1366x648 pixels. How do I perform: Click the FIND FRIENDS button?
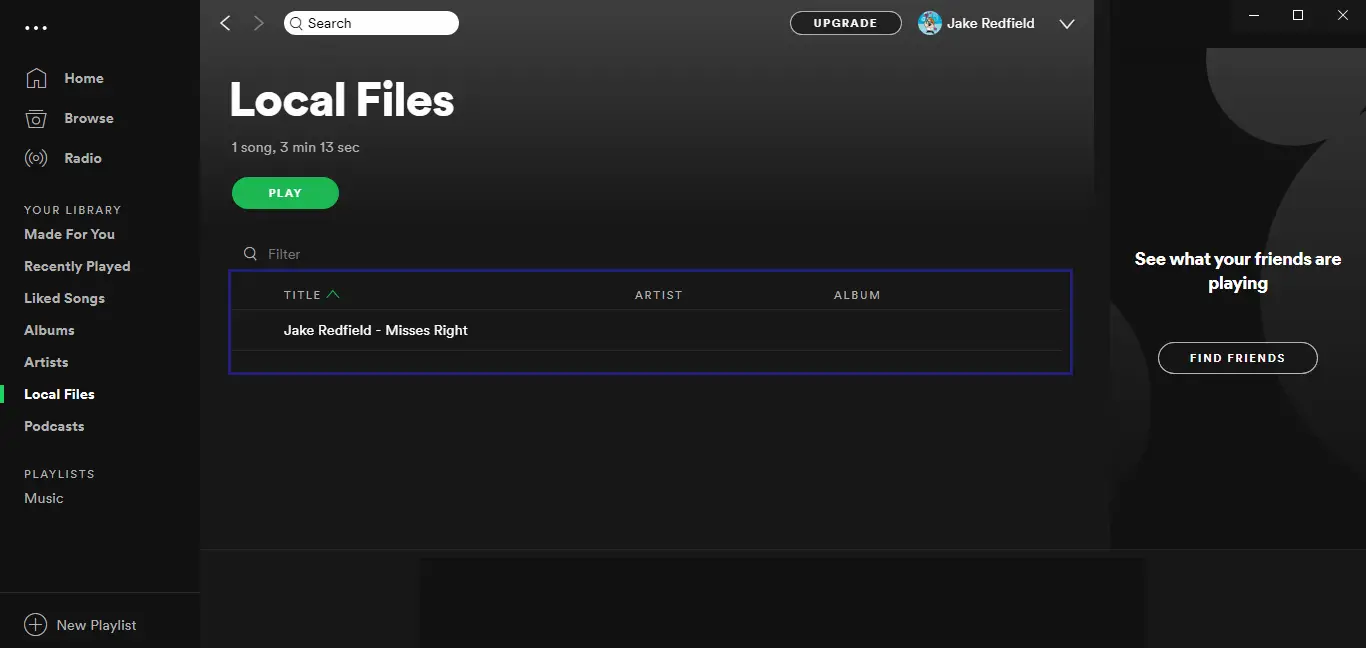1237,357
